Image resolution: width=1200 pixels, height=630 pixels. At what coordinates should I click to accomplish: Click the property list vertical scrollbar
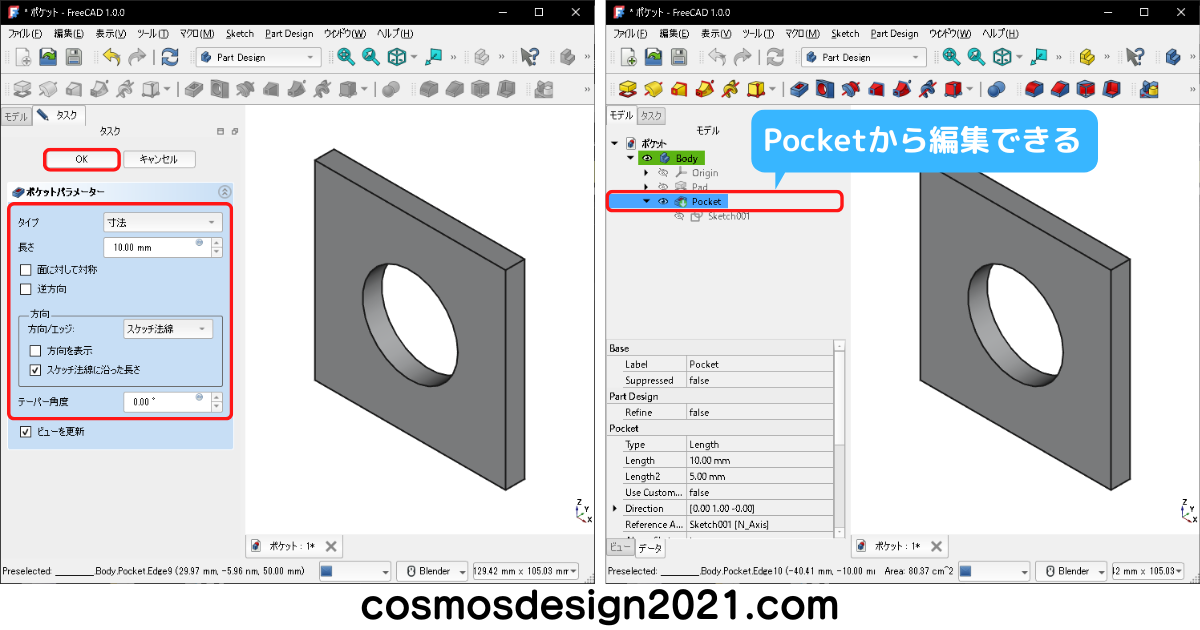point(839,438)
